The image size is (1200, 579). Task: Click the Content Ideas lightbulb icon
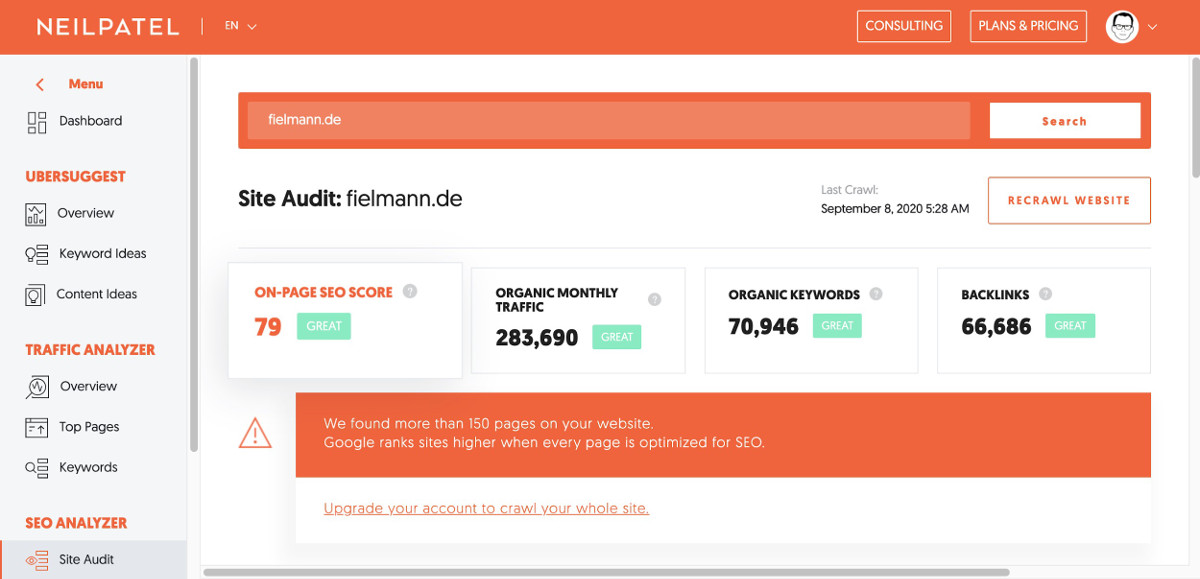[x=35, y=295]
